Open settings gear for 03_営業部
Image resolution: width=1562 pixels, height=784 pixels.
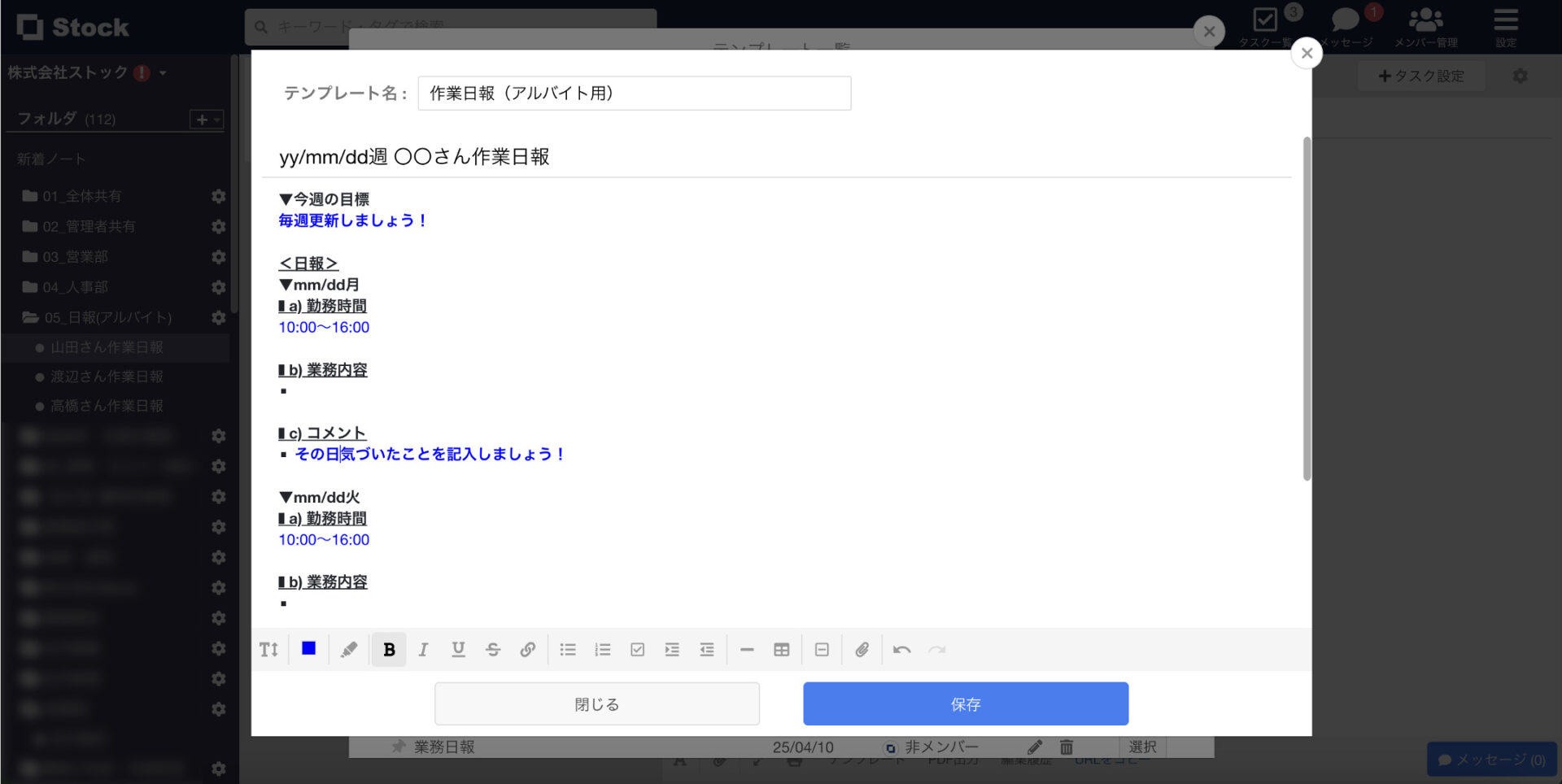tap(218, 257)
